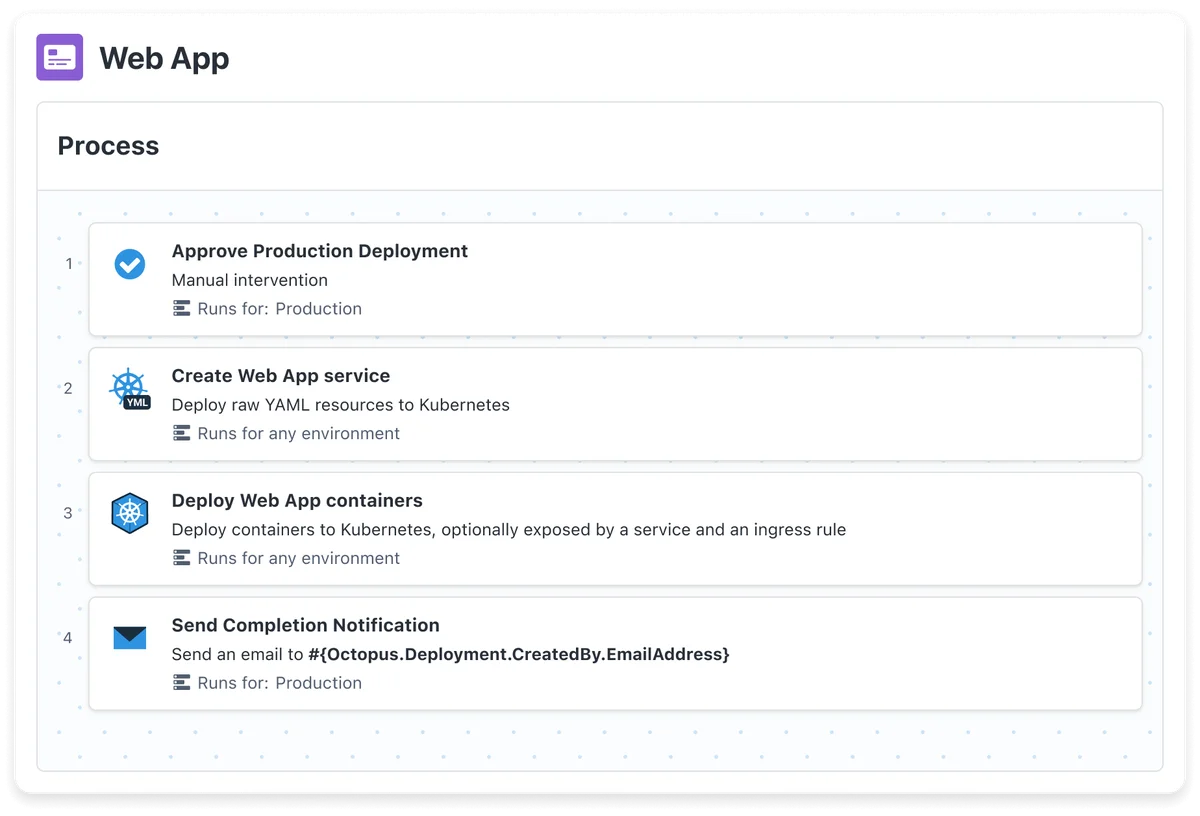Viewport: 1200px width, 816px height.
Task: Click step number 2
Action: tap(68, 388)
